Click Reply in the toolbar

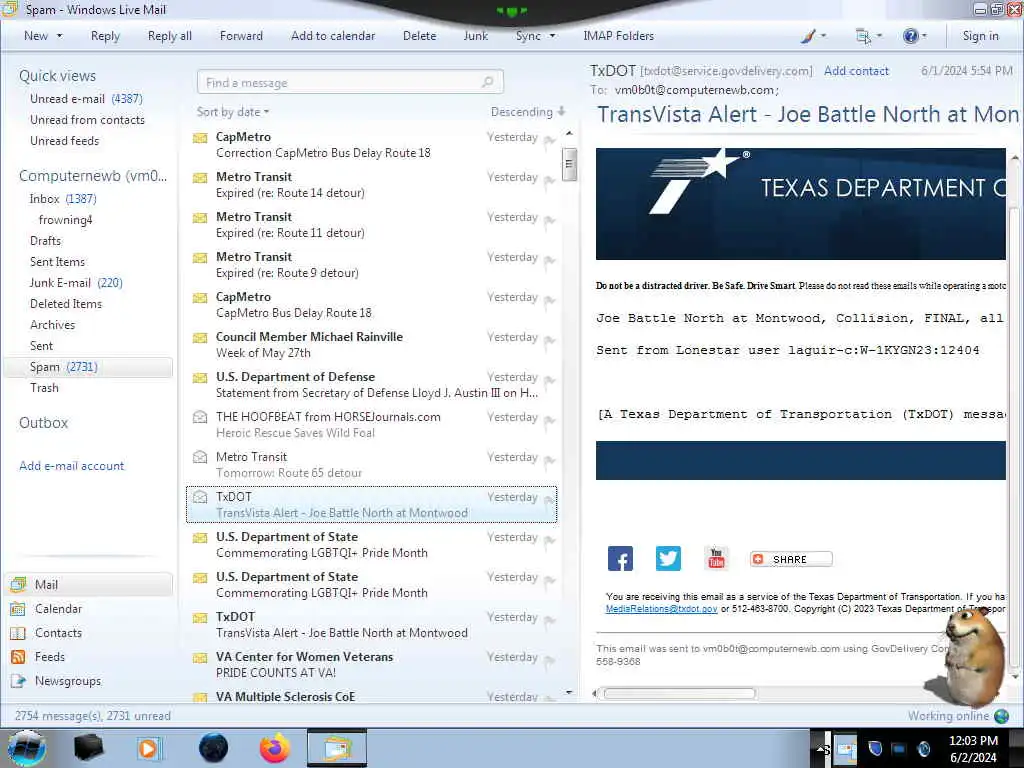coord(105,36)
